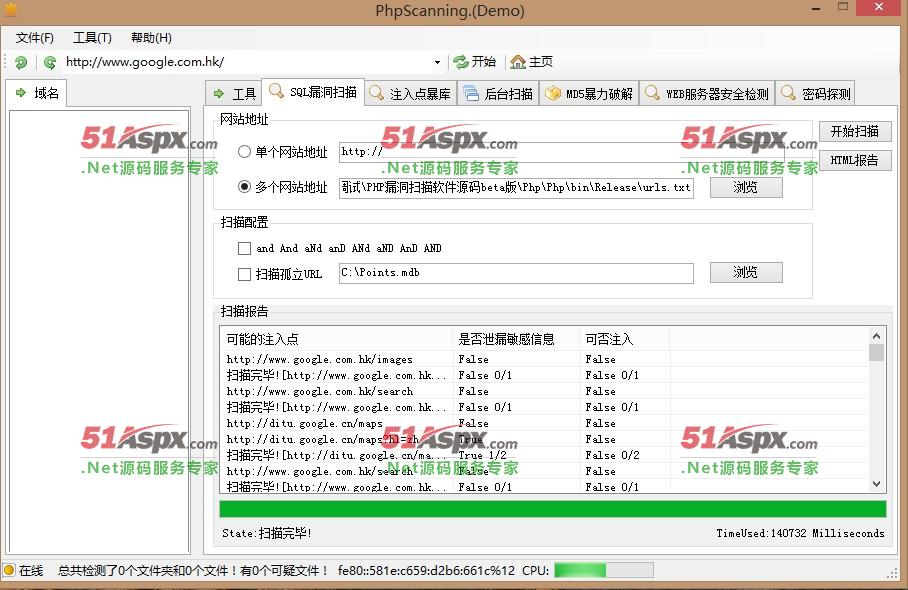The width and height of the screenshot is (908, 590).
Task: Click the scan report scrollbar thumb
Action: (x=876, y=353)
